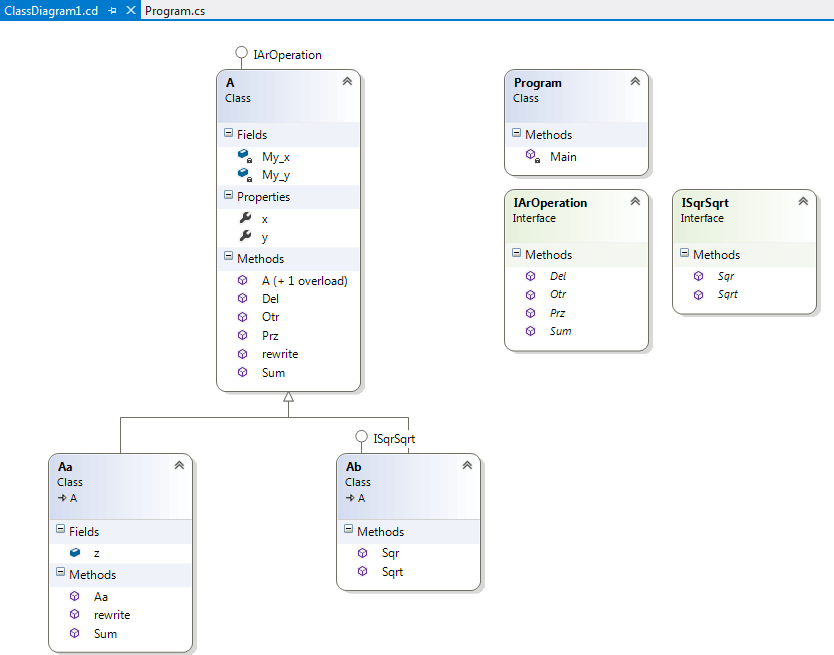Click the rewrite method icon in class Aa
Viewport: 834px width, 655px height.
click(74, 614)
